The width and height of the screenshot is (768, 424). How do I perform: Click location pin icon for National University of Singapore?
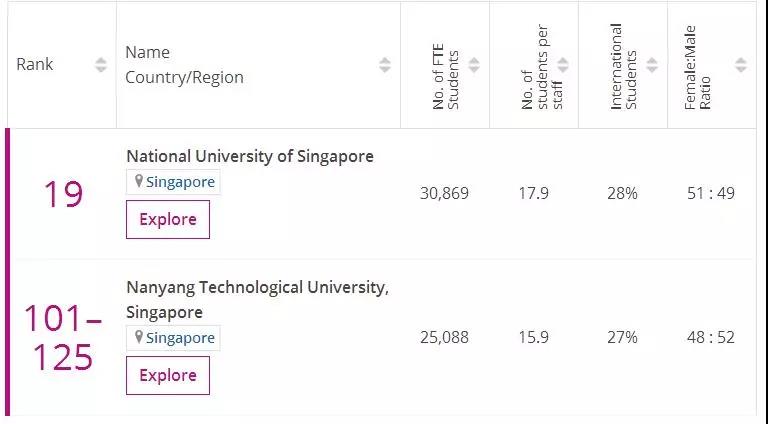coord(140,182)
